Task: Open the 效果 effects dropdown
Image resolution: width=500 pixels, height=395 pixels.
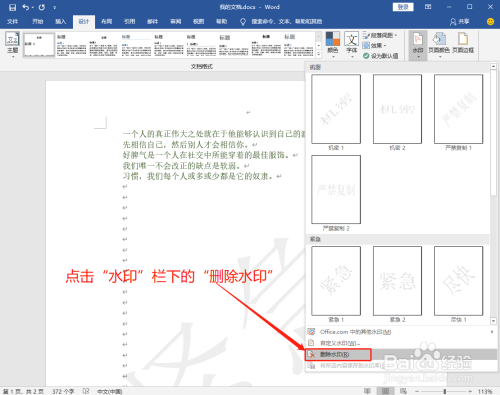Action: (x=374, y=45)
